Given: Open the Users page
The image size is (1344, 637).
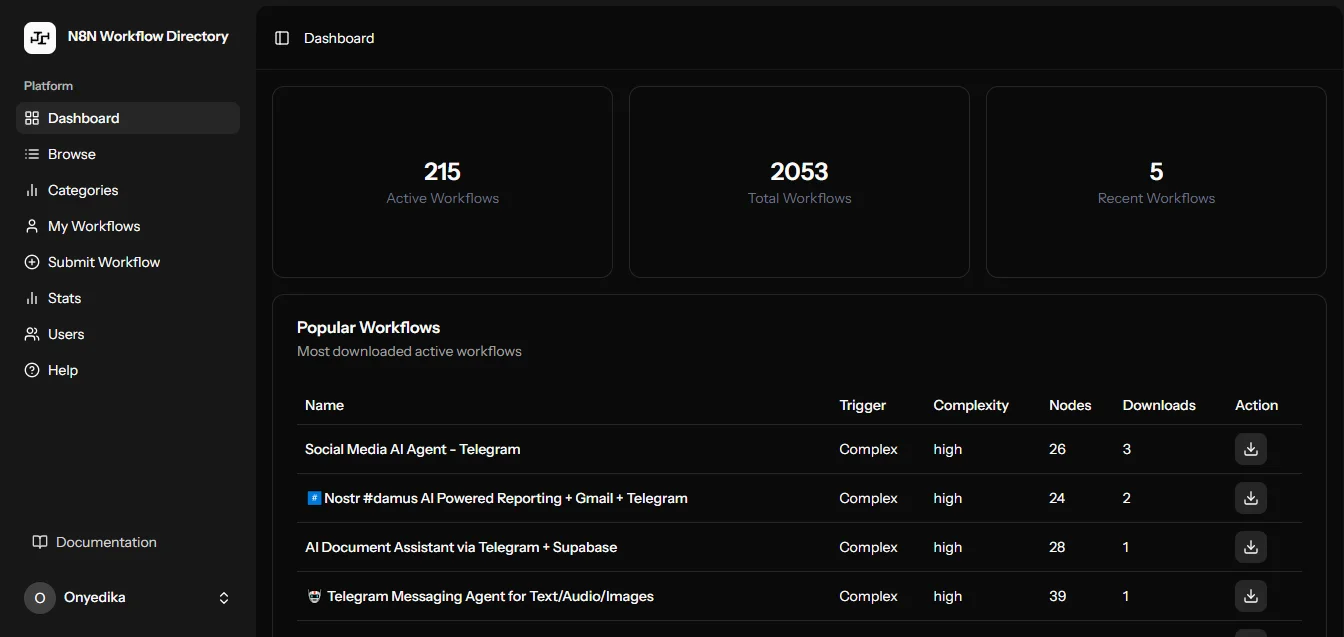Looking at the screenshot, I should point(128,334).
